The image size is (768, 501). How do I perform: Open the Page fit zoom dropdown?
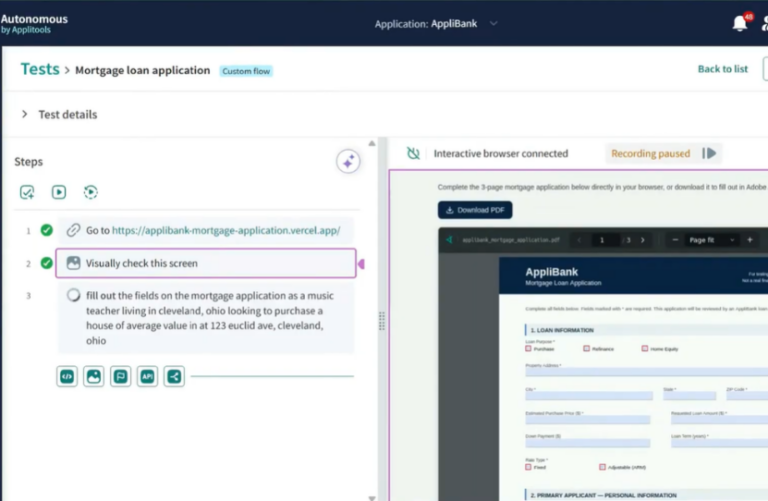[711, 240]
